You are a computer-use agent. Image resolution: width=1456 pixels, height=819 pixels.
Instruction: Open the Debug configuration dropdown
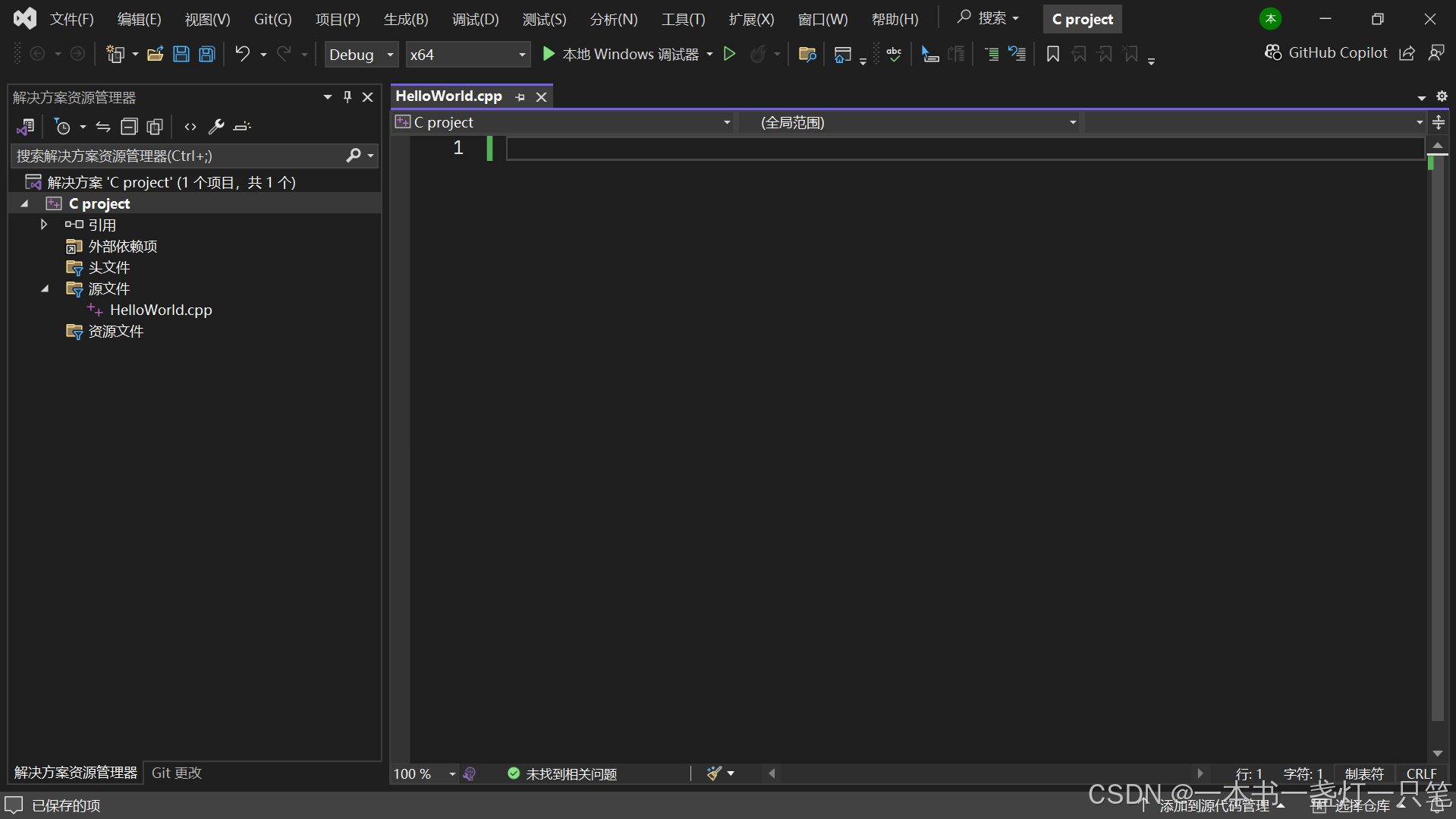tap(361, 55)
